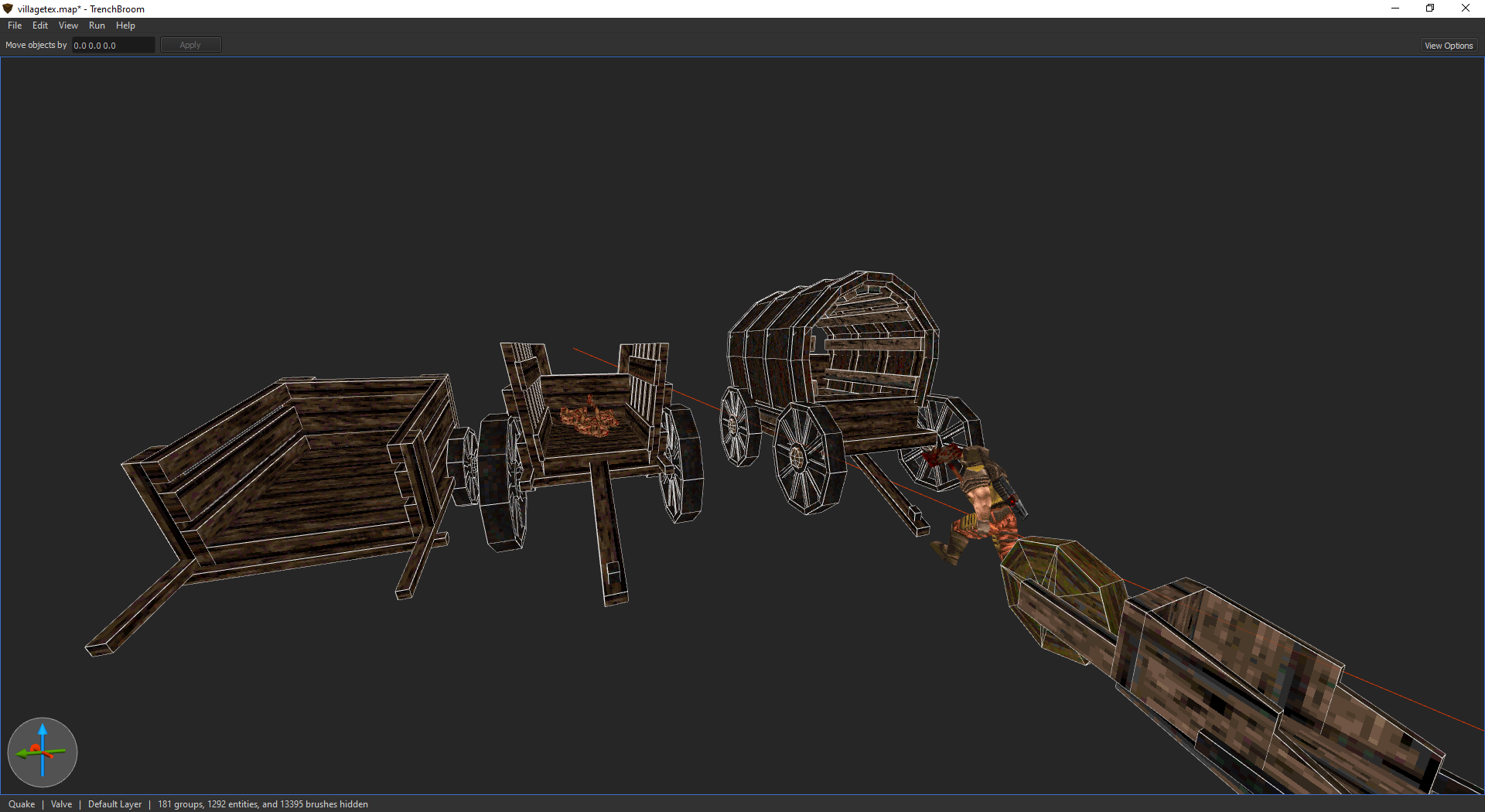
Task: Click the Move objects by input field
Action: coord(113,46)
